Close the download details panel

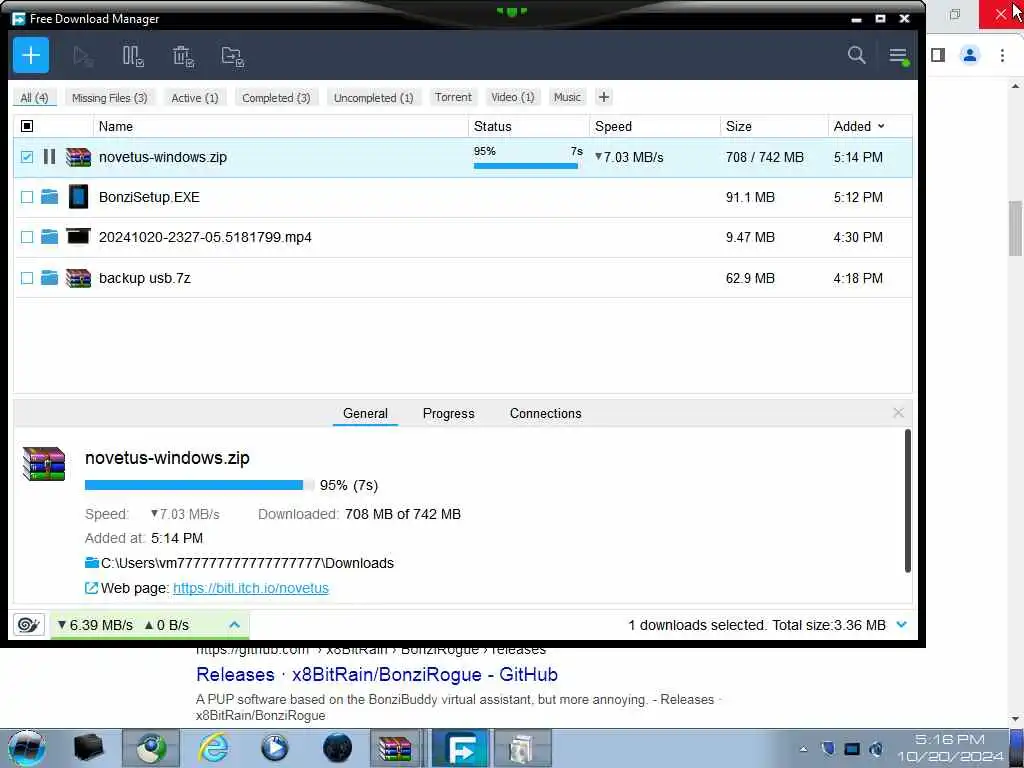click(x=898, y=413)
